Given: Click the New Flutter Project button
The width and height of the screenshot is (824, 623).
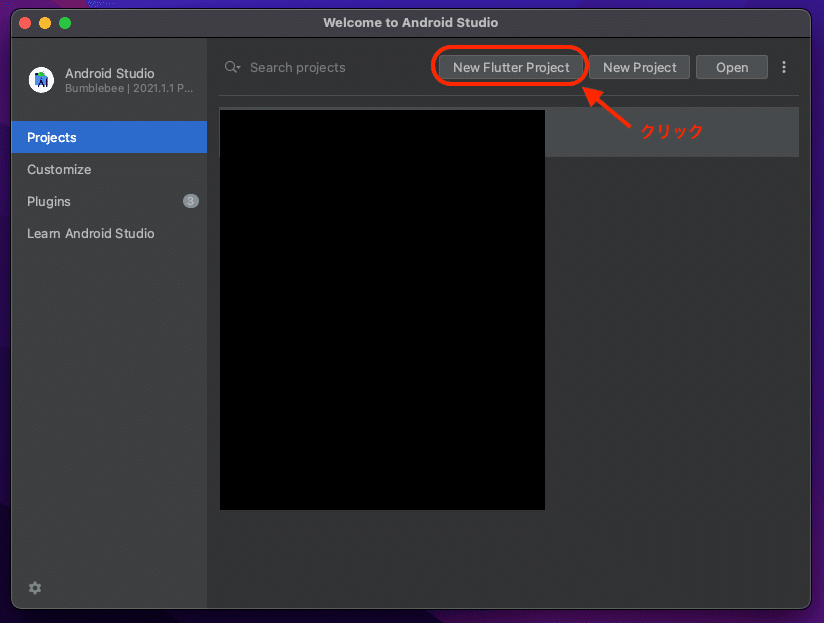Looking at the screenshot, I should pos(511,67).
